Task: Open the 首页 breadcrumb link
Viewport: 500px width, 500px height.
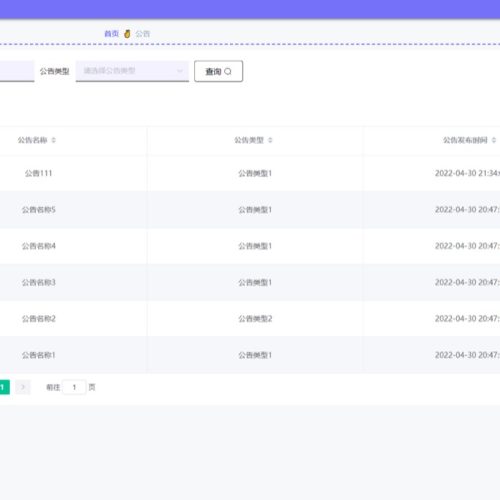Action: click(111, 34)
